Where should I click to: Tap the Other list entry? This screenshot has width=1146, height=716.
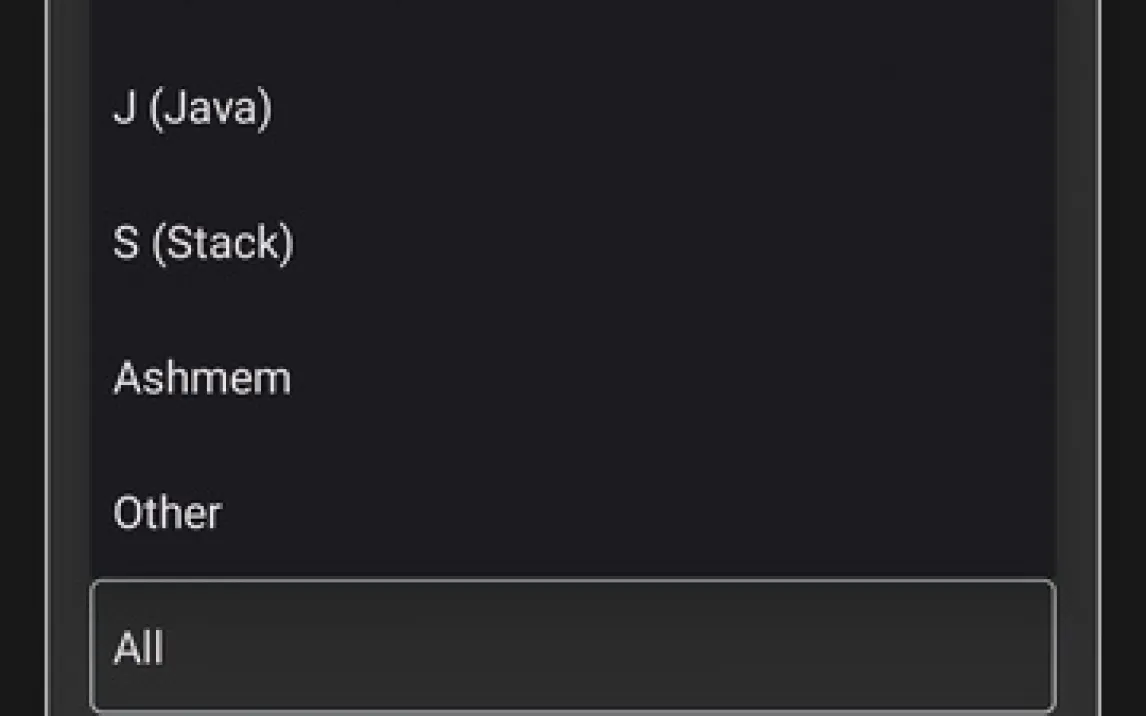coord(167,513)
